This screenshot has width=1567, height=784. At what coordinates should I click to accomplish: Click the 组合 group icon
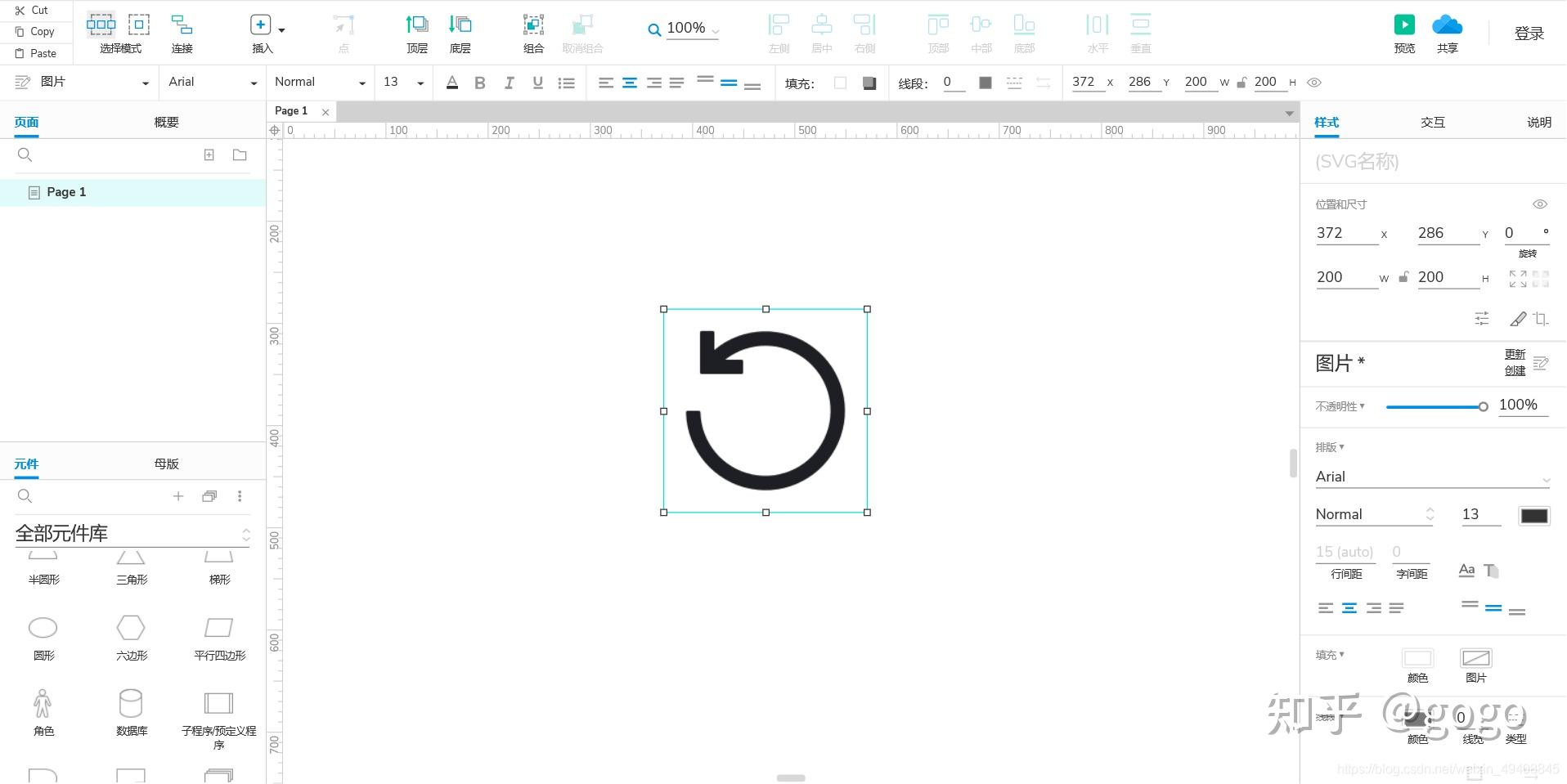pos(533,25)
